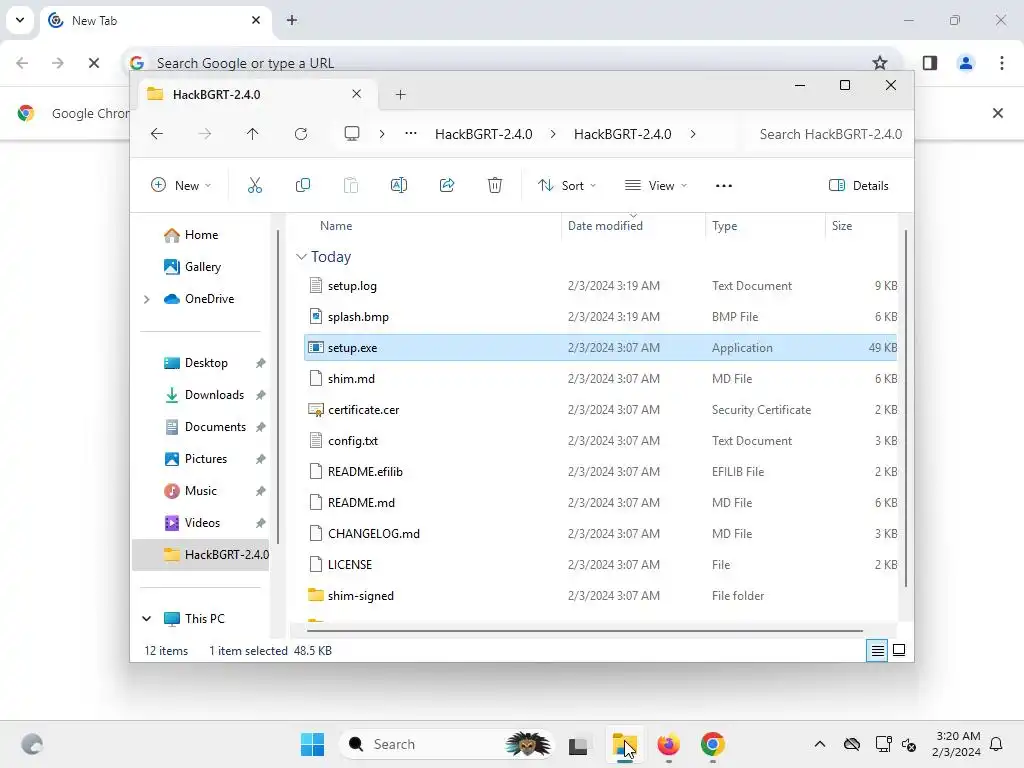Viewport: 1024px width, 768px height.
Task: Click the file list horizontal scrollbar
Action: coord(584,631)
